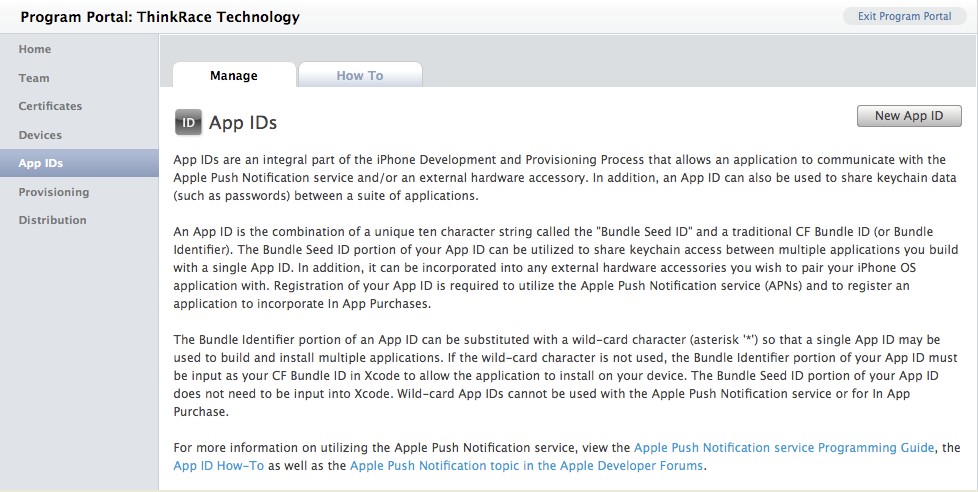Select the highlighted App IDs sidebar item
The image size is (978, 492).
point(79,163)
